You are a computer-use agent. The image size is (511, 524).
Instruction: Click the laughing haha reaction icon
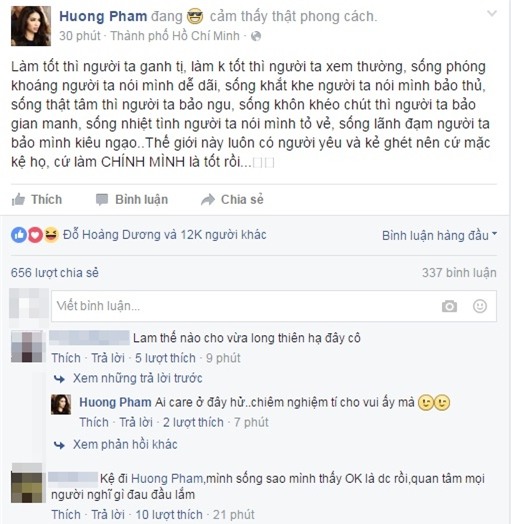51,235
